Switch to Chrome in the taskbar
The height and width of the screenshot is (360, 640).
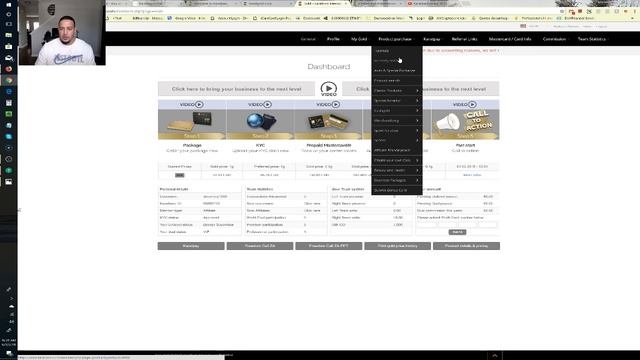tap(9, 80)
